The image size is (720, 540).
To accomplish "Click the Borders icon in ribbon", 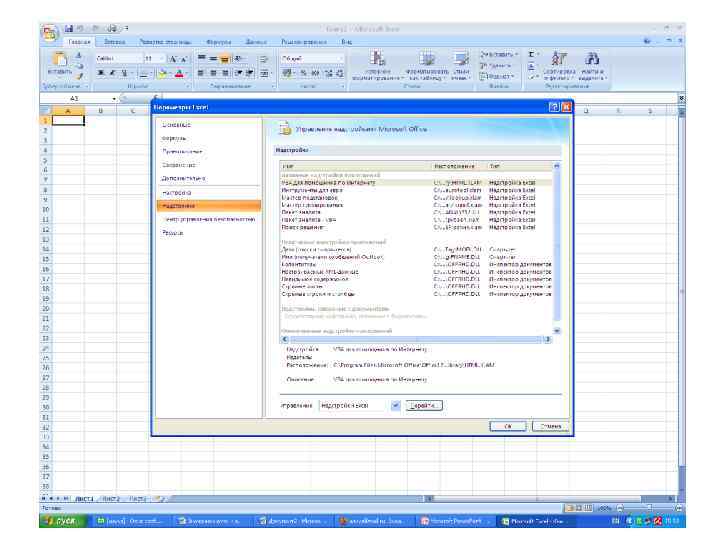I will point(144,73).
